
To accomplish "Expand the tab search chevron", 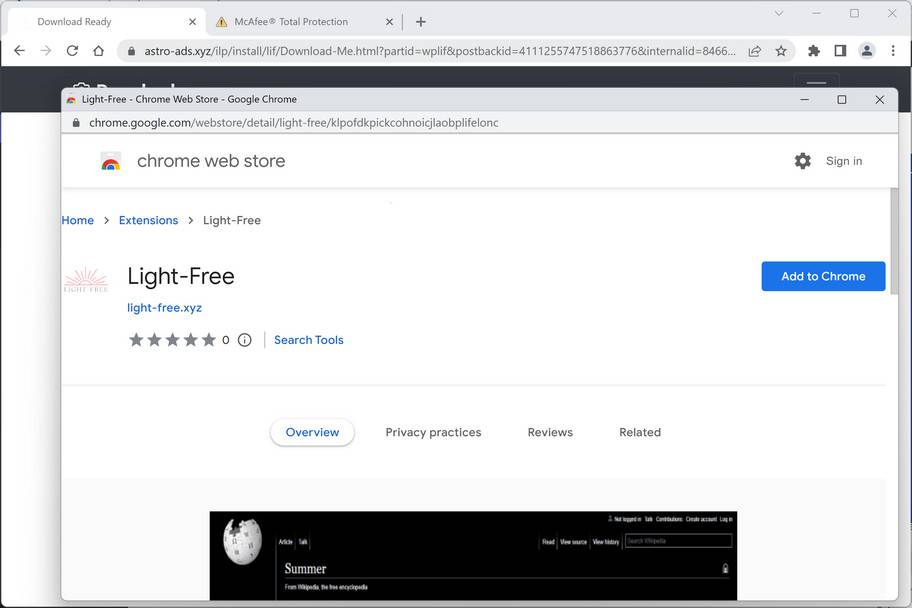I will point(780,13).
